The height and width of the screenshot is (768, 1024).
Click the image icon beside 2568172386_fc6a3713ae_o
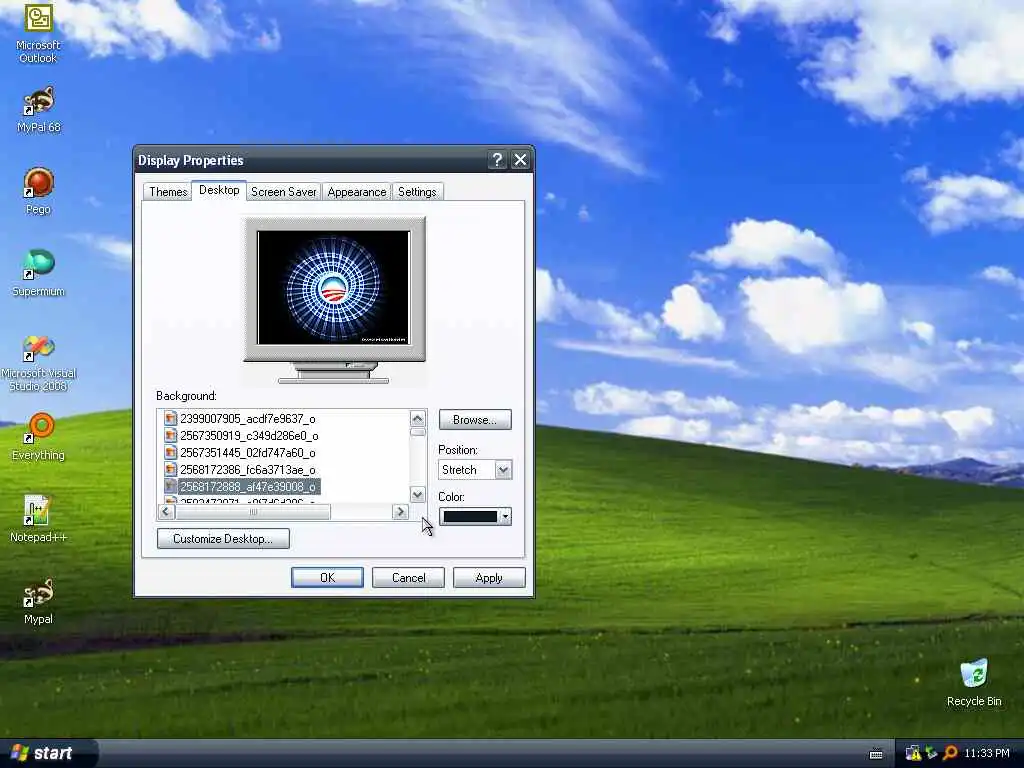(x=170, y=470)
